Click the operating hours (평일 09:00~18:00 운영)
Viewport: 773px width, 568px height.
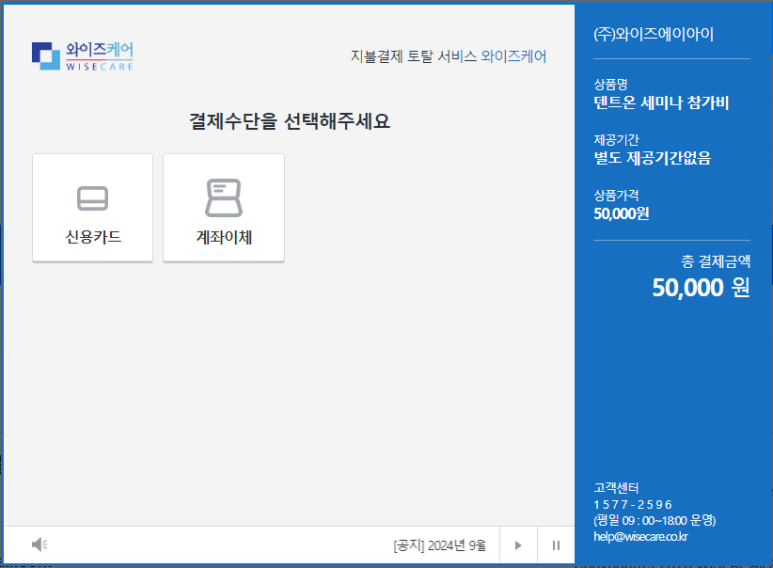click(x=655, y=520)
